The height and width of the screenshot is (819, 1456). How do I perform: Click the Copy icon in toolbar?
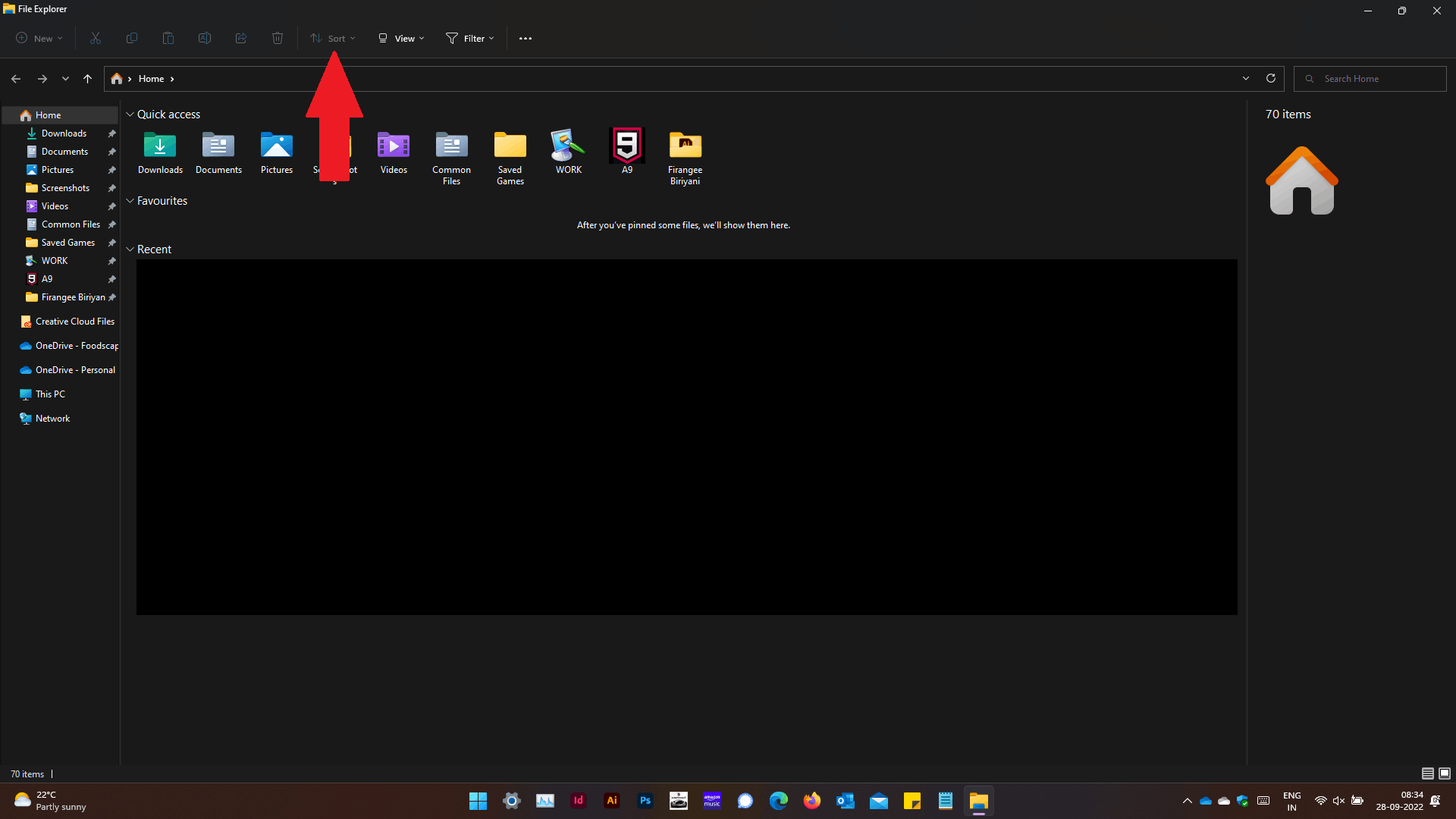click(132, 38)
